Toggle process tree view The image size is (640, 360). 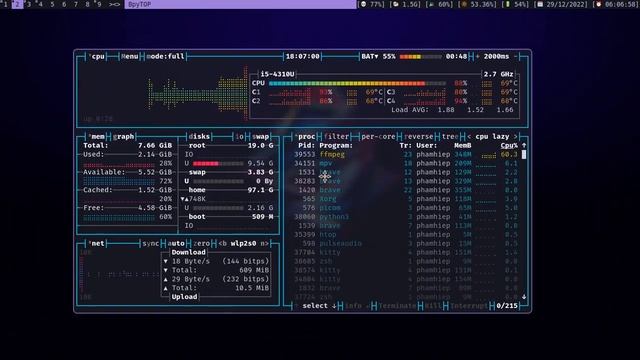(450, 136)
